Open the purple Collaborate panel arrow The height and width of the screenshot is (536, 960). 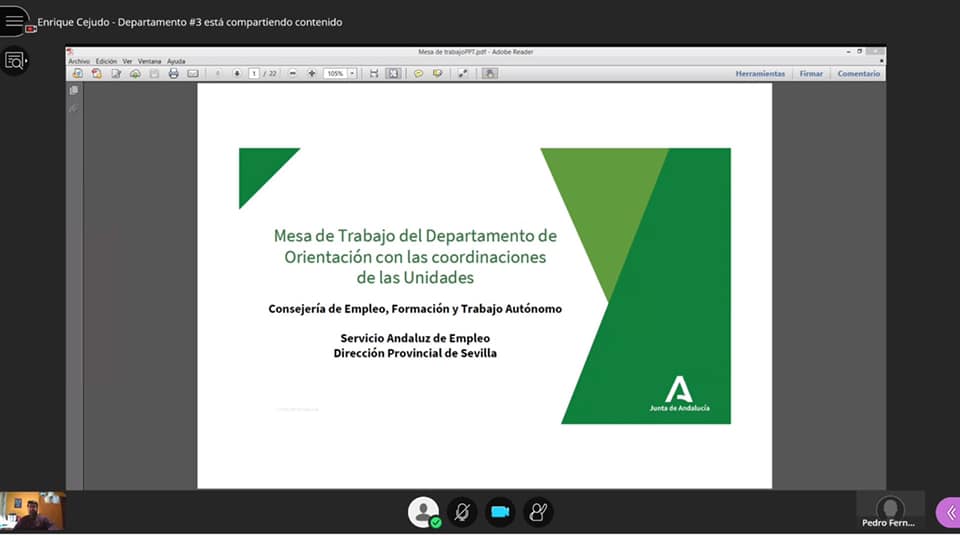[950, 513]
